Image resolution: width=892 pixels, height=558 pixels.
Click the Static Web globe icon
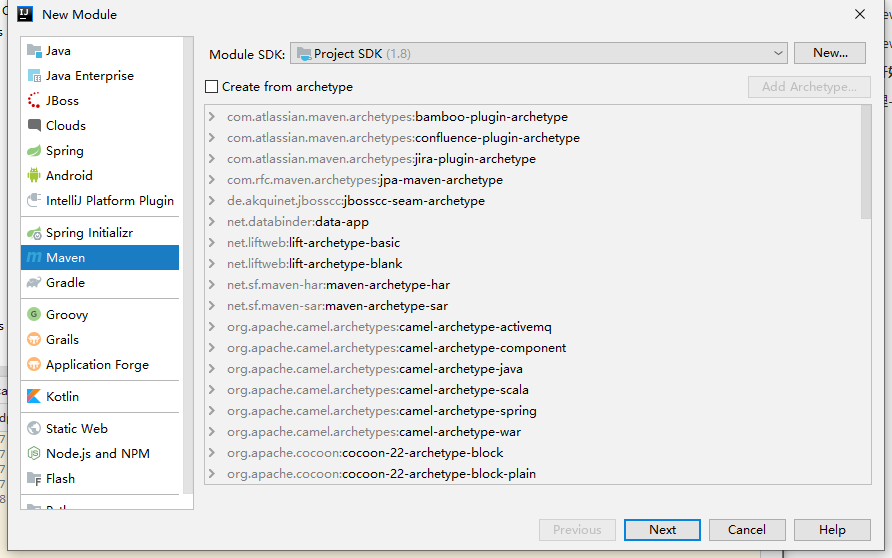click(34, 428)
